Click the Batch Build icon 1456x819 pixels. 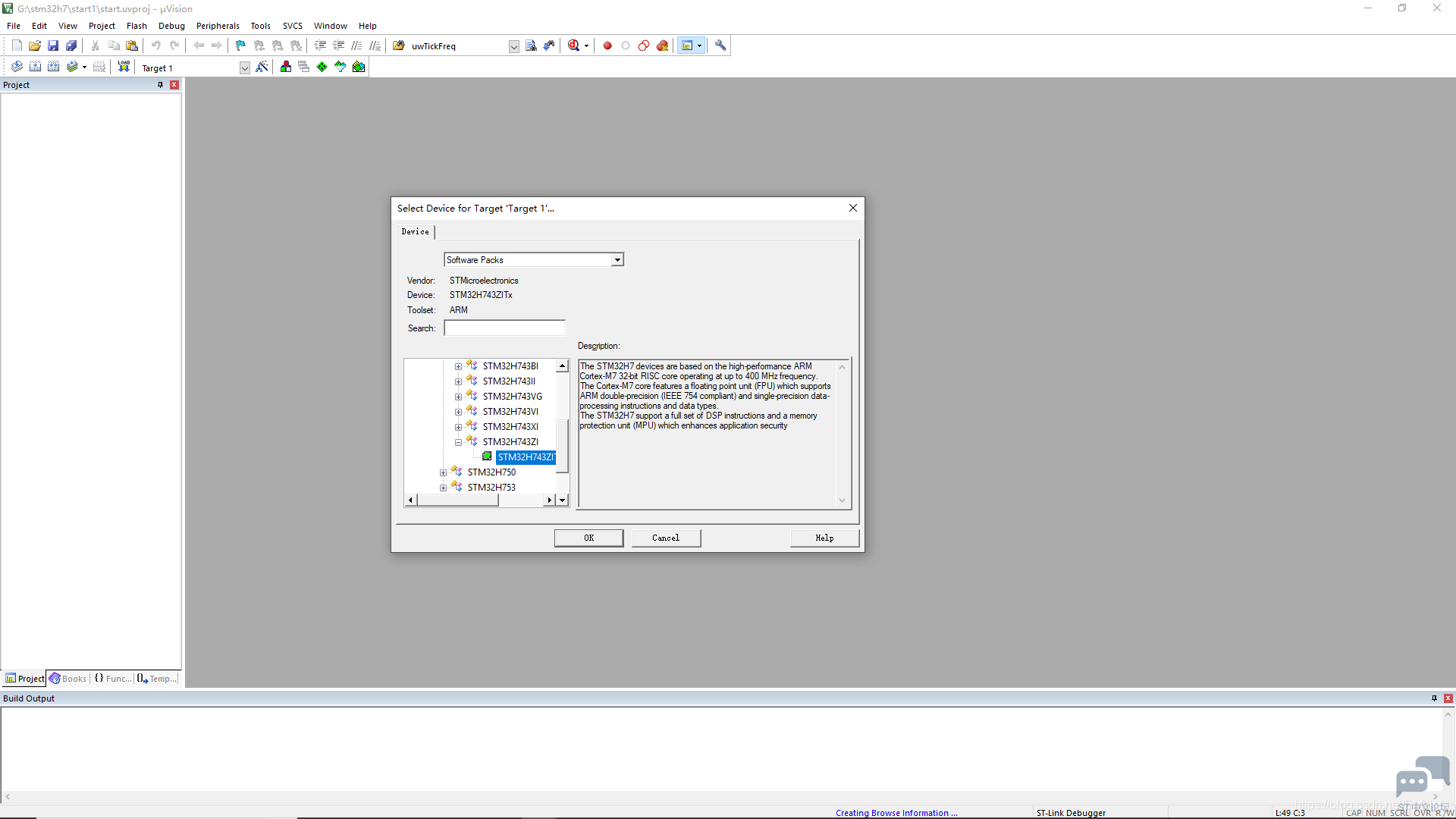(72, 67)
